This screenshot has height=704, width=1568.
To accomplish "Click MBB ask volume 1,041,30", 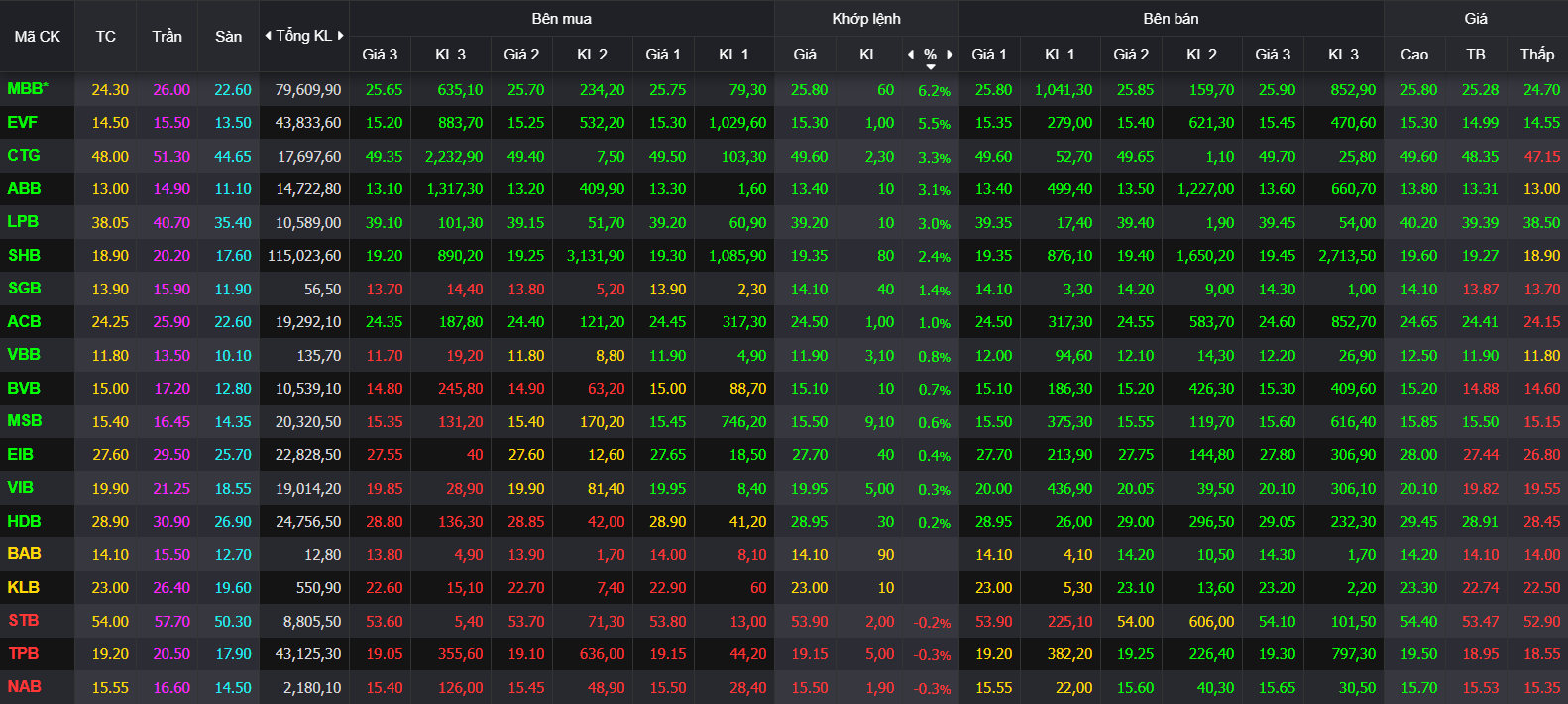I will tap(1064, 90).
